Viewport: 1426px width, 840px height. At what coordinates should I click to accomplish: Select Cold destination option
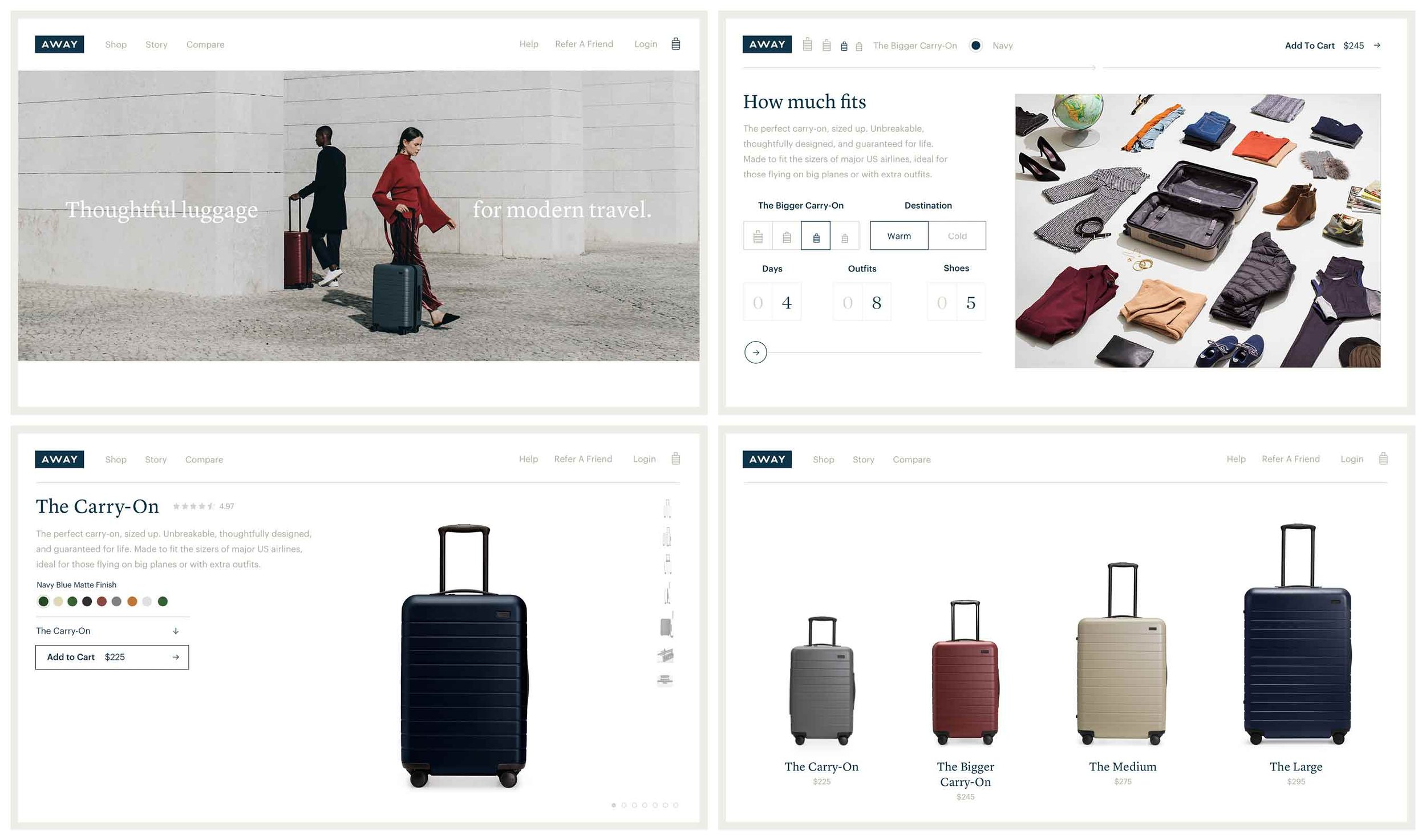coord(957,236)
